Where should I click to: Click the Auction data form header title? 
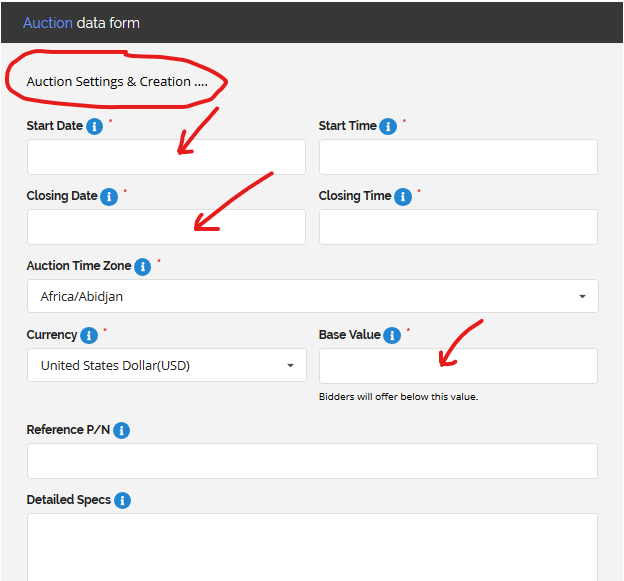pyautogui.click(x=81, y=22)
